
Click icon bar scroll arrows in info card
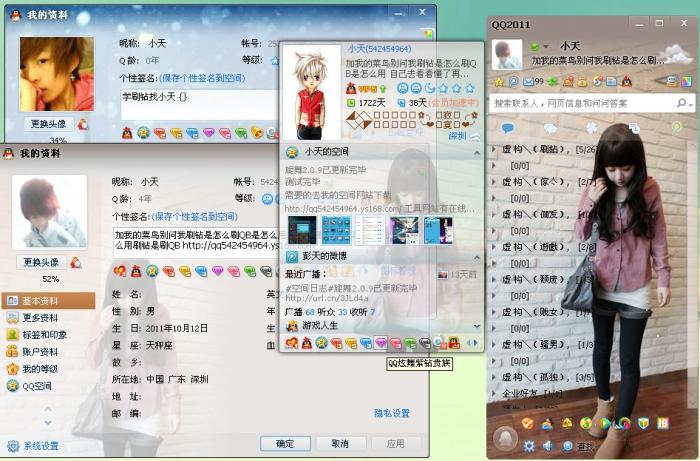point(472,343)
